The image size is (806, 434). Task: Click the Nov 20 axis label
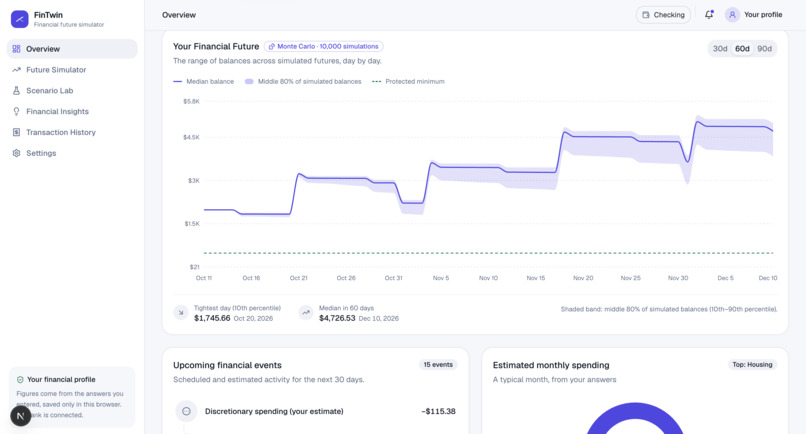[x=583, y=278]
